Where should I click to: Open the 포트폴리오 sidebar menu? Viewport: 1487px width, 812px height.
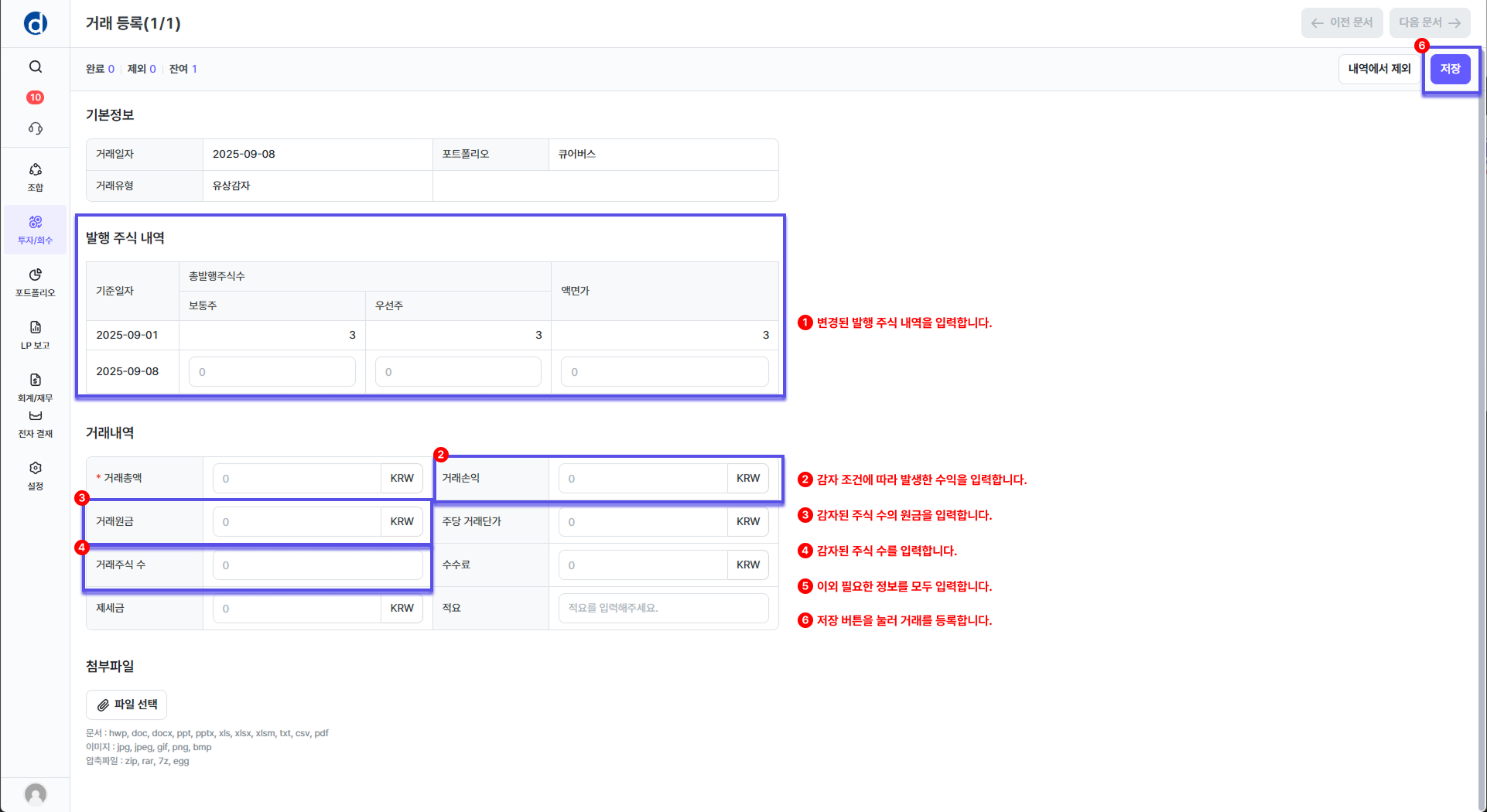[36, 282]
